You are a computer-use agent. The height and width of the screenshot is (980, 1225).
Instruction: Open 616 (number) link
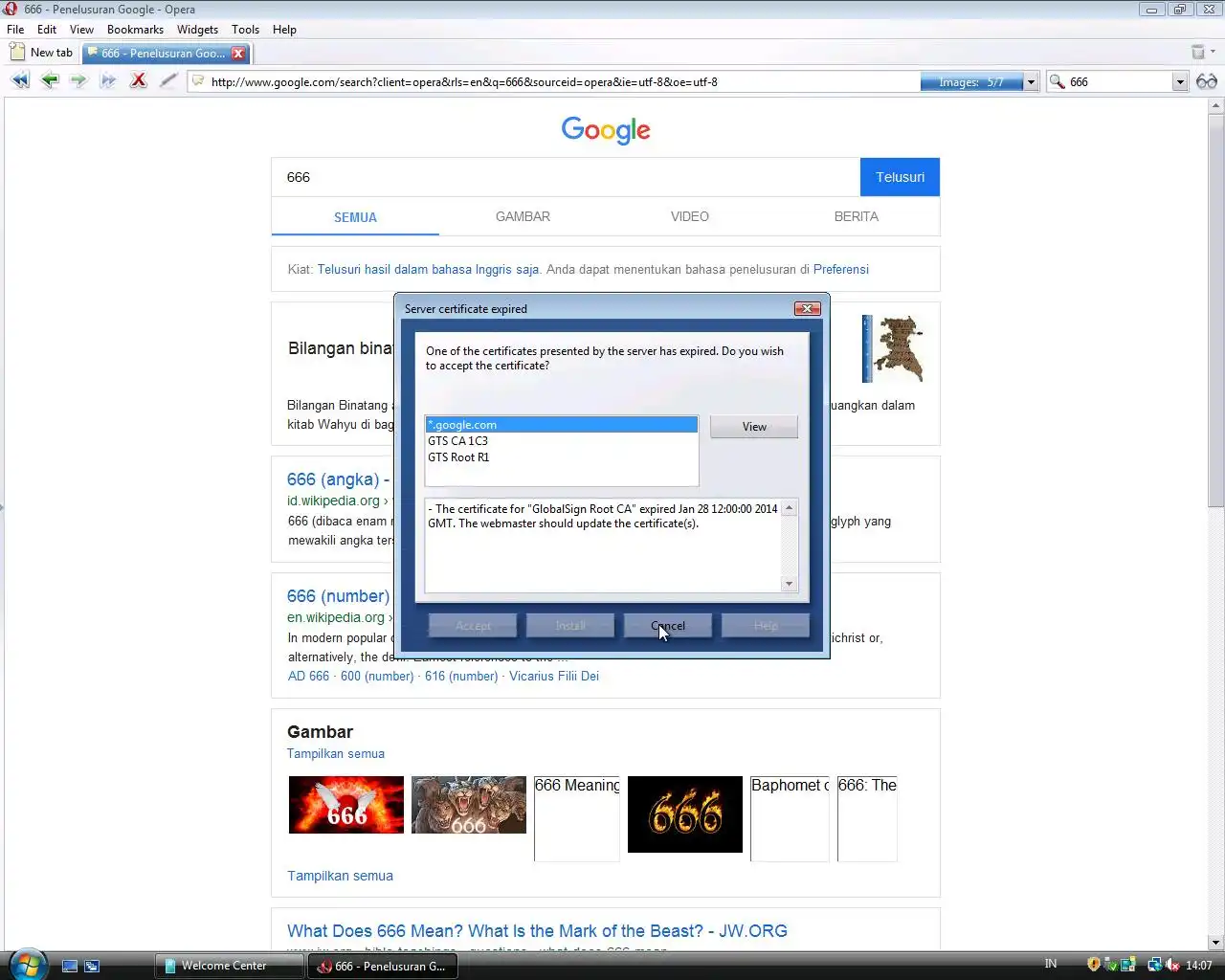click(x=461, y=676)
